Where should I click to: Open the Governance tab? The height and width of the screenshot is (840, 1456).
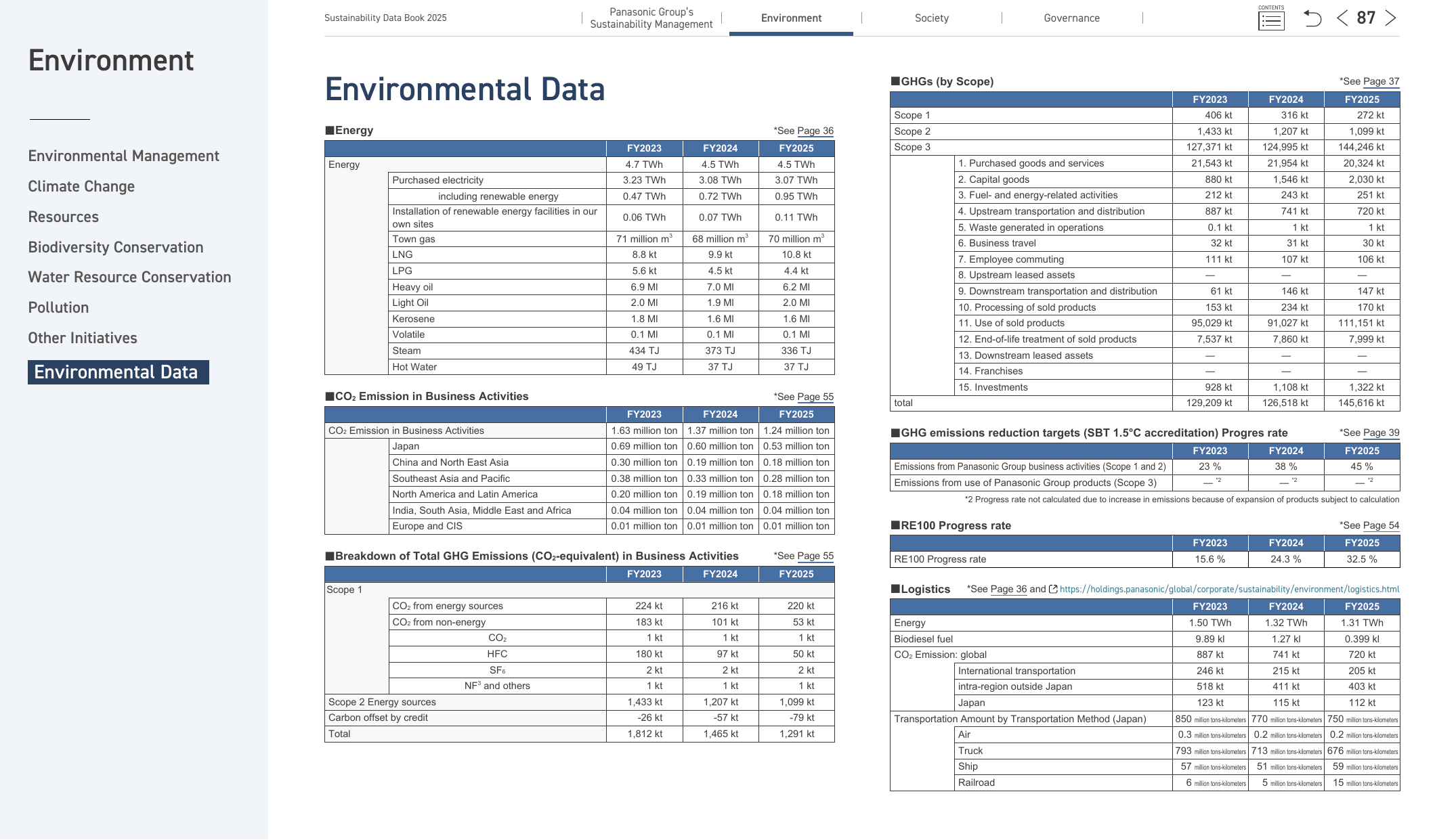click(1071, 18)
